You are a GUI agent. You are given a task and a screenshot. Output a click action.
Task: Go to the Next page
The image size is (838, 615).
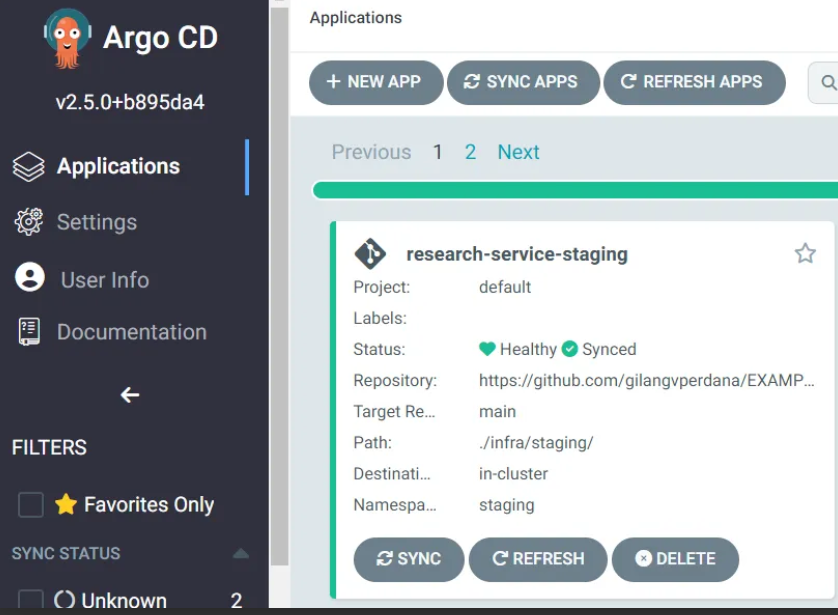pyautogui.click(x=518, y=152)
